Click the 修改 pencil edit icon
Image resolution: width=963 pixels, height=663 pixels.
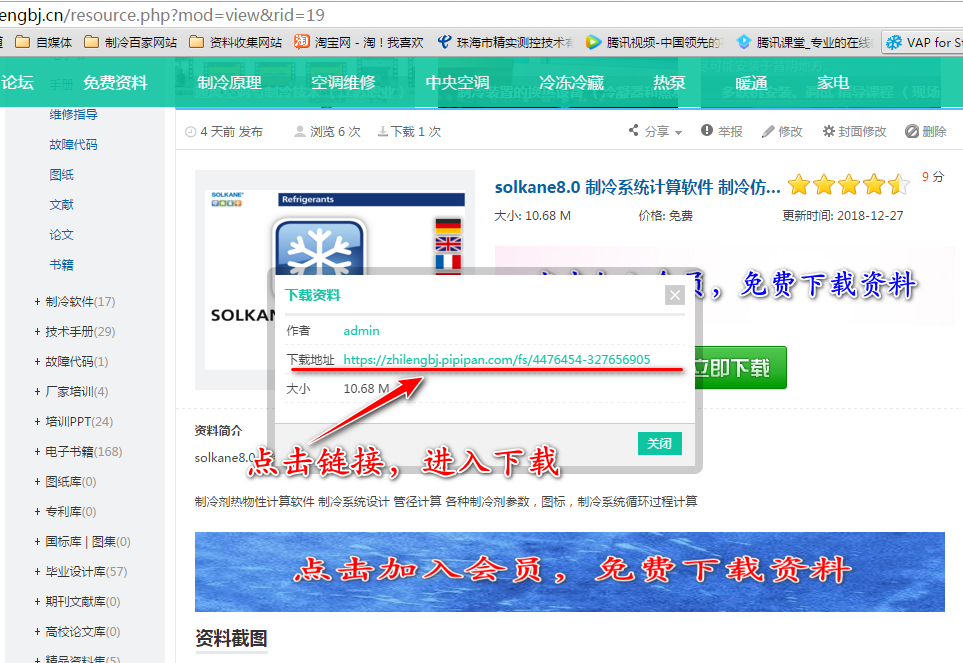[768, 131]
